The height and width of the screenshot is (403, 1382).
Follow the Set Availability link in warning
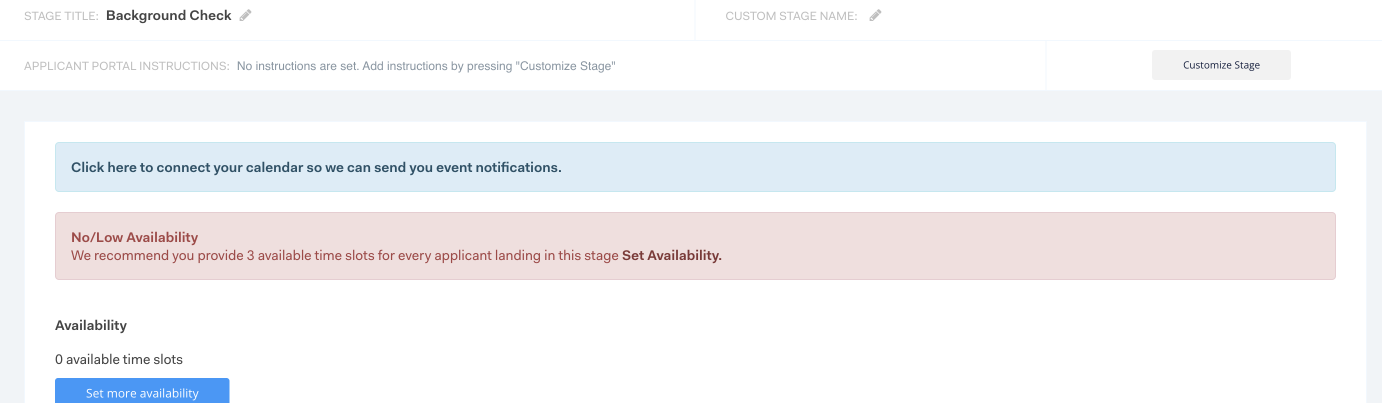click(x=672, y=255)
